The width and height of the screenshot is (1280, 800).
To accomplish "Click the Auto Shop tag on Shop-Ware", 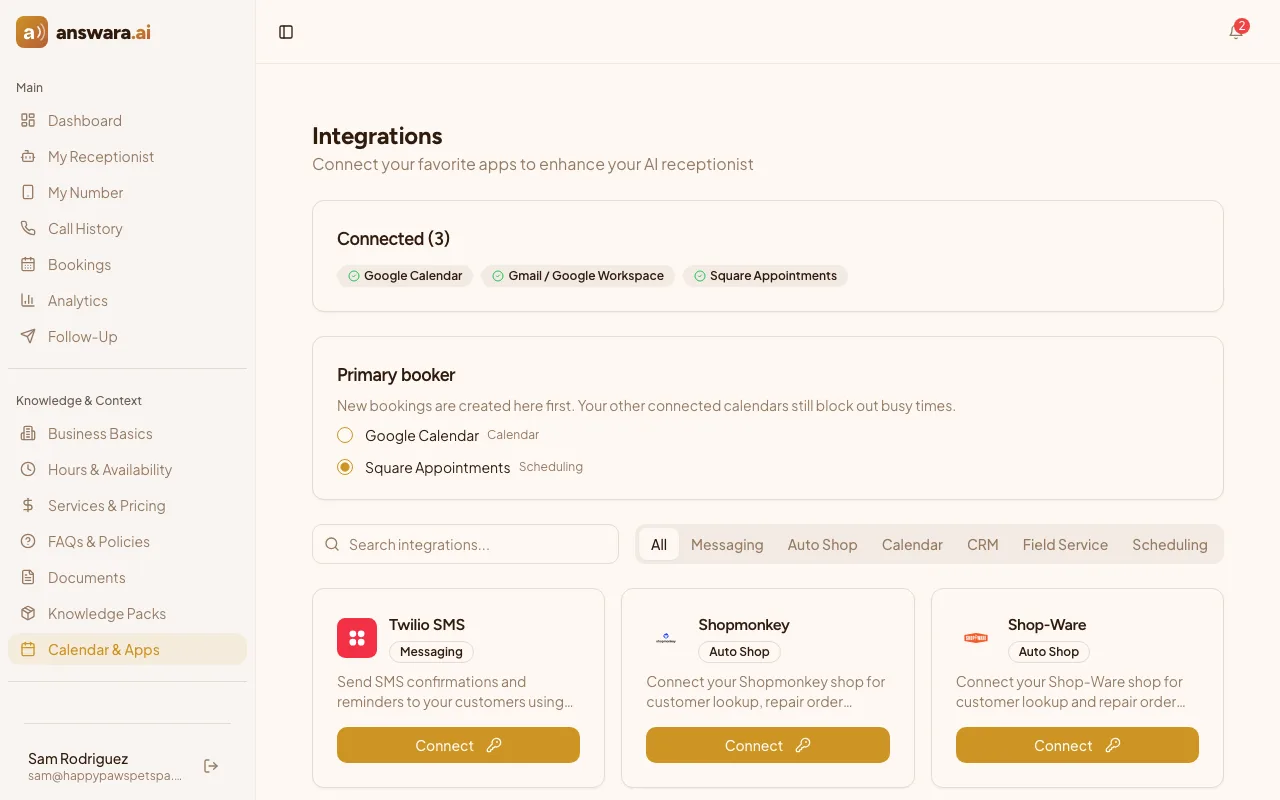I will [1049, 651].
